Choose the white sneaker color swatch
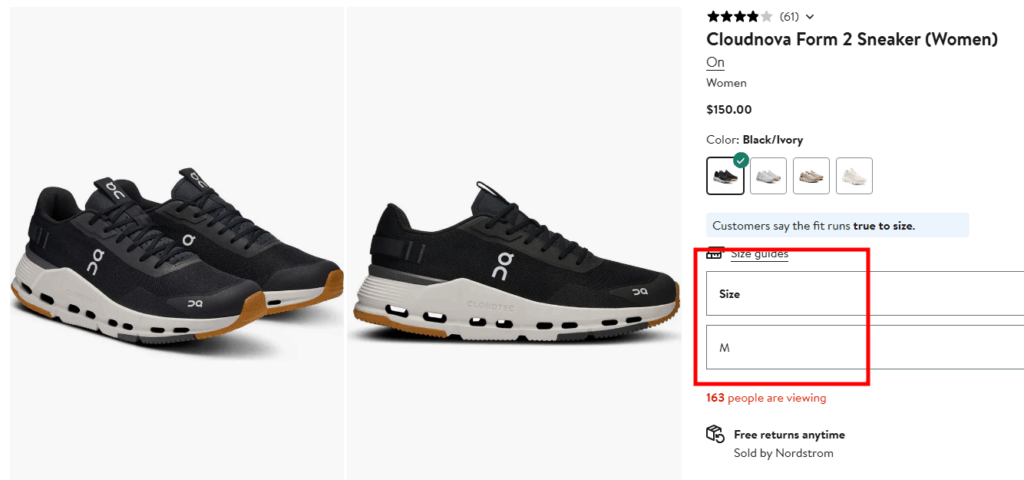 pyautogui.click(x=768, y=176)
